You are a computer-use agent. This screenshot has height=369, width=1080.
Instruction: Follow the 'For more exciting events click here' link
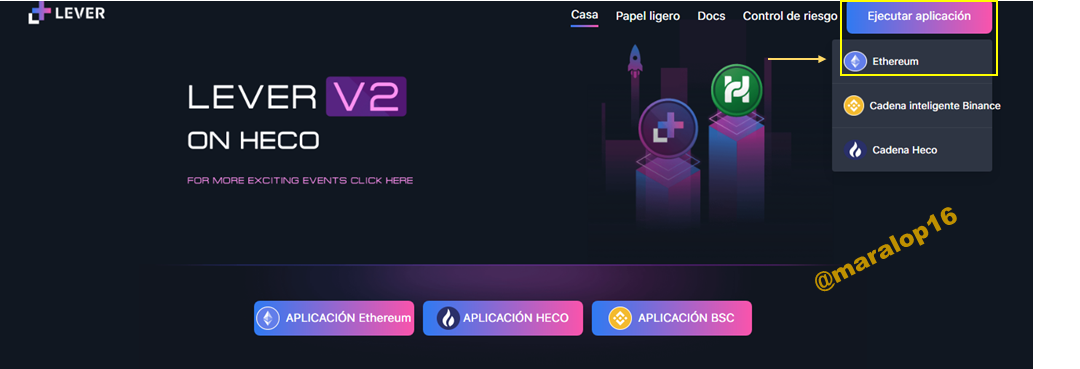click(x=300, y=181)
